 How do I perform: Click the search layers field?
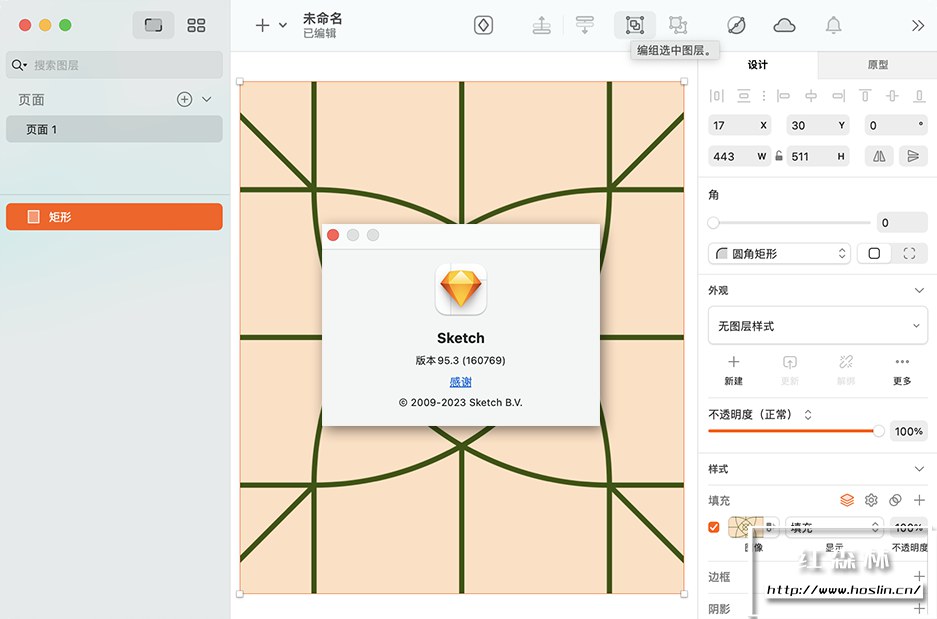pyautogui.click(x=114, y=65)
